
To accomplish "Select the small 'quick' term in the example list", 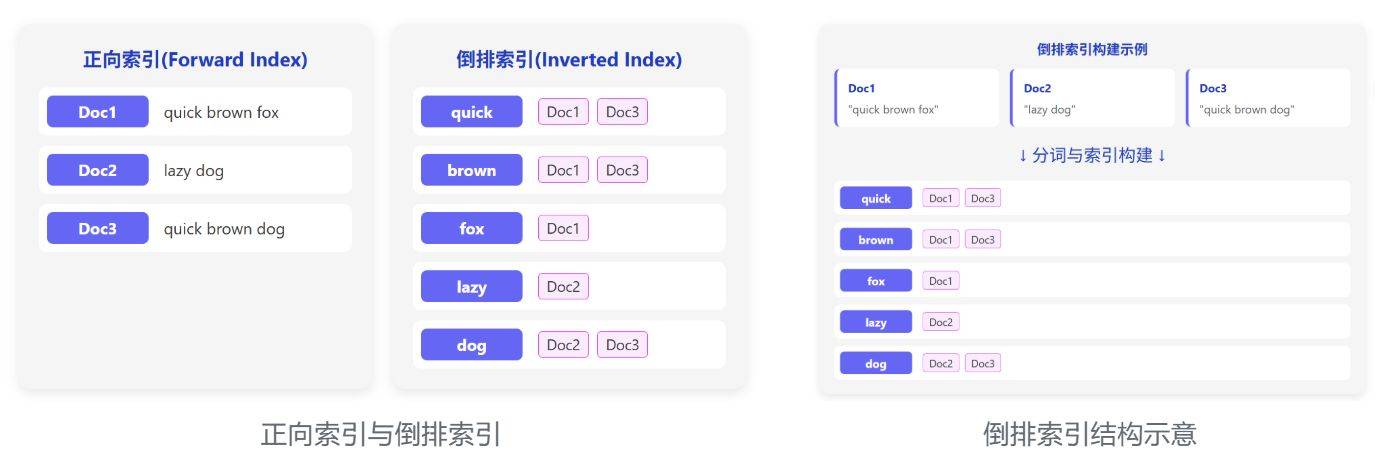I will pos(876,198).
